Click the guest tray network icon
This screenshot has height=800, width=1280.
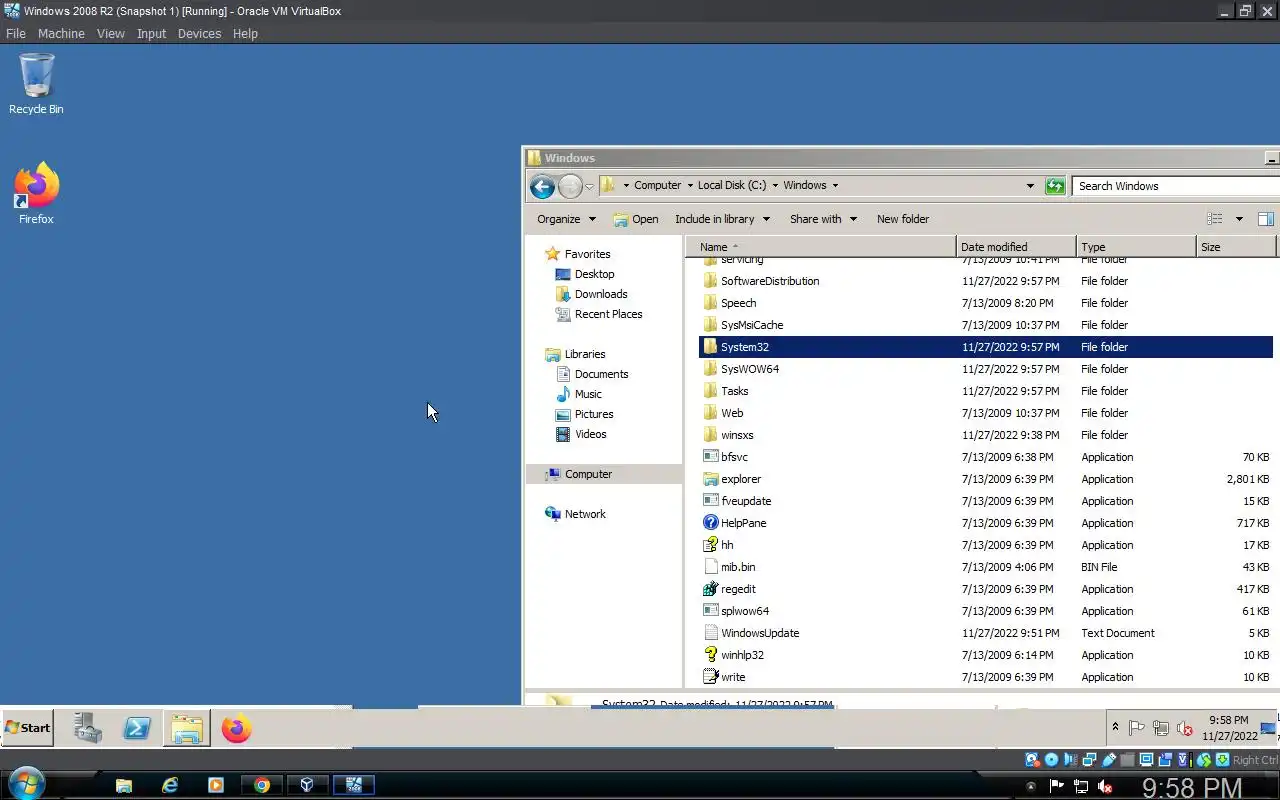click(x=1161, y=728)
